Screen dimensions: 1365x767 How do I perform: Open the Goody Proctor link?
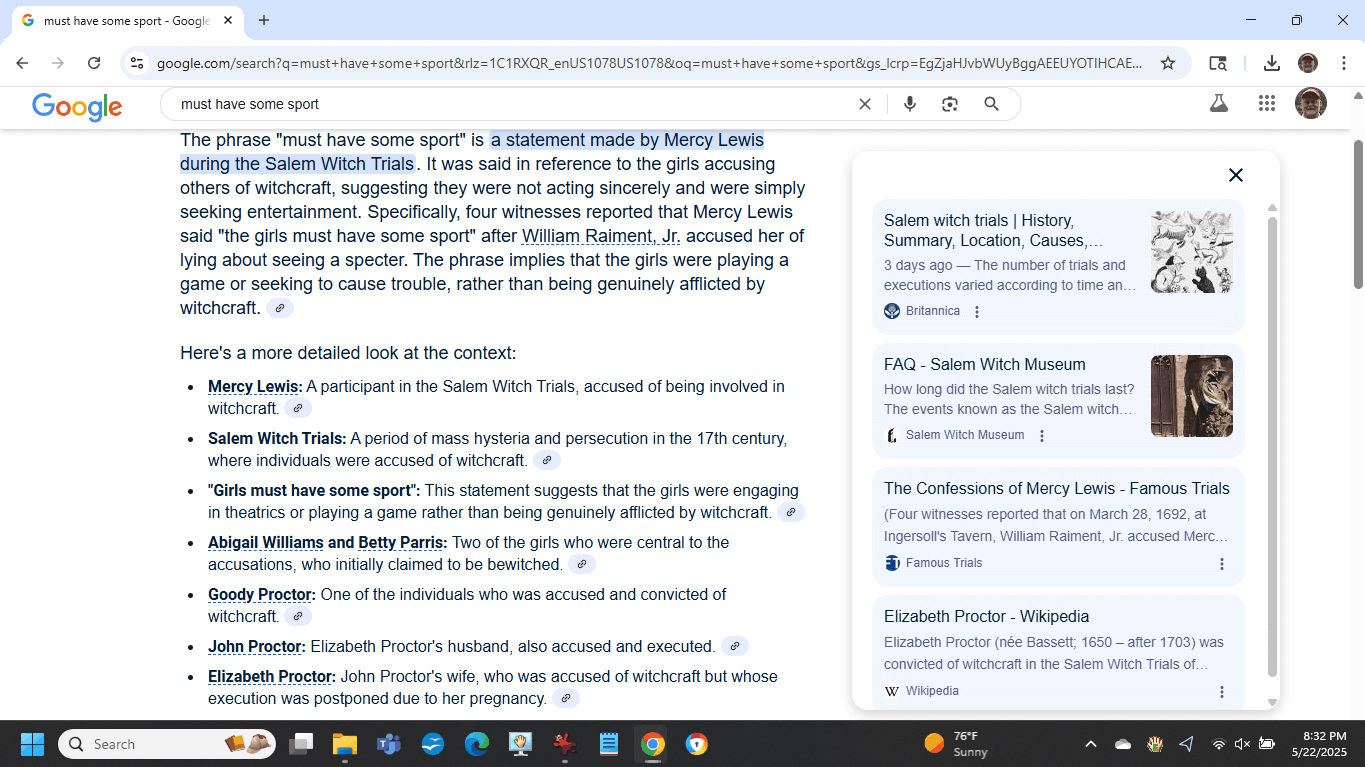point(260,594)
